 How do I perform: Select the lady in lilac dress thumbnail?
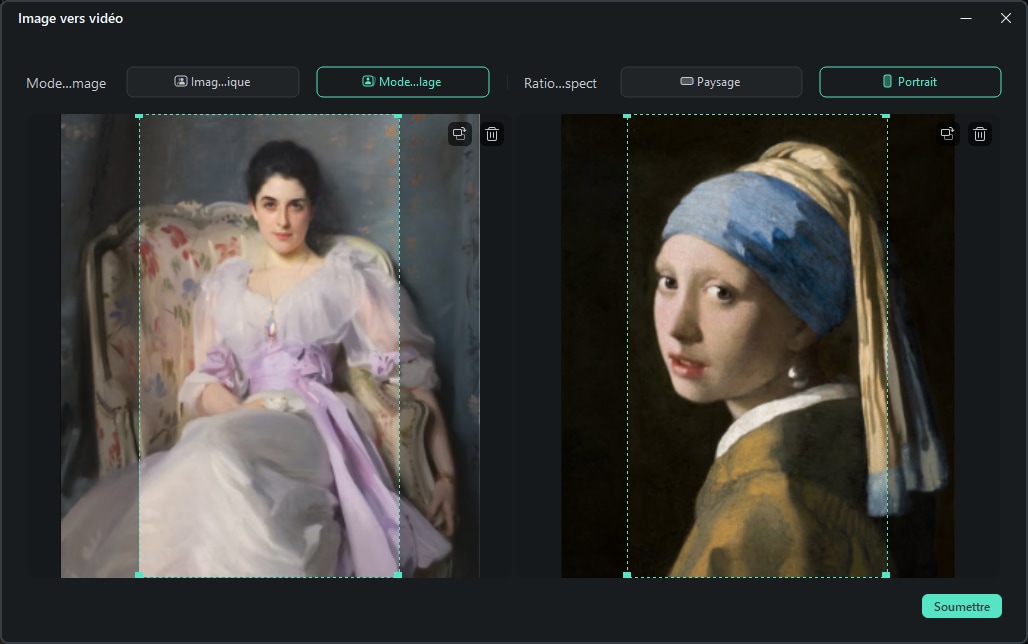(270, 346)
